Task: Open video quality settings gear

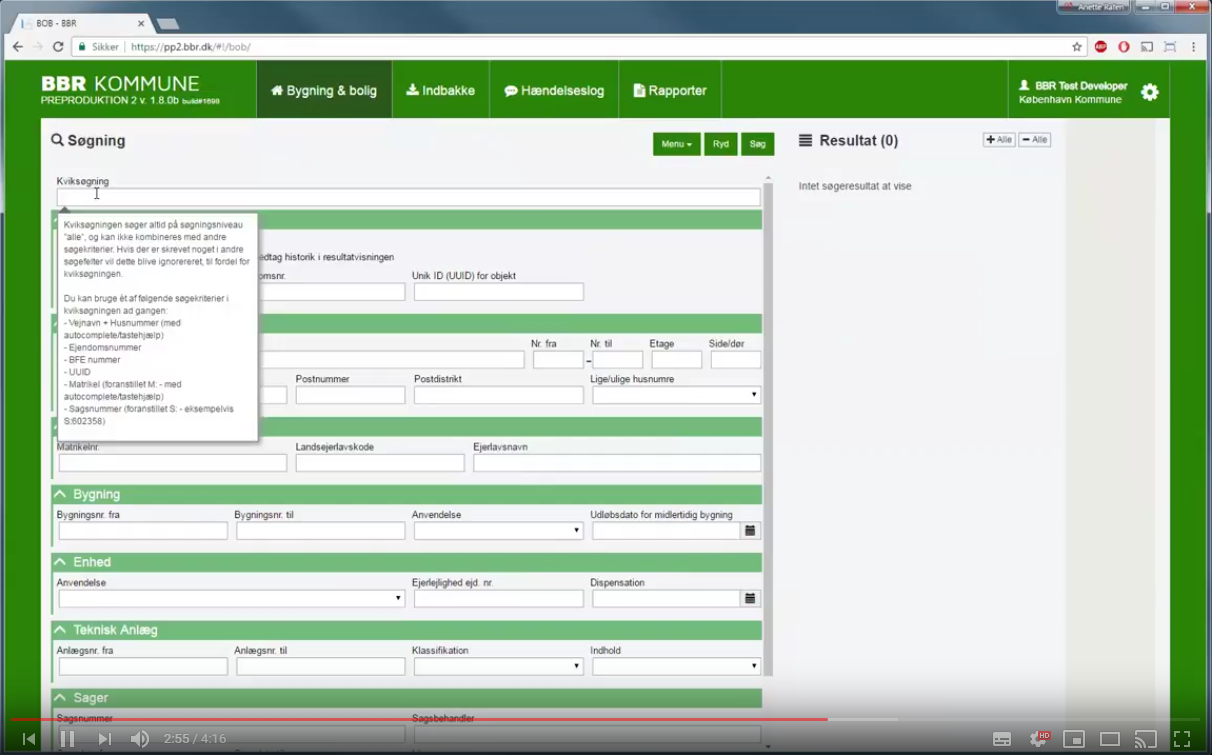Action: point(1039,739)
